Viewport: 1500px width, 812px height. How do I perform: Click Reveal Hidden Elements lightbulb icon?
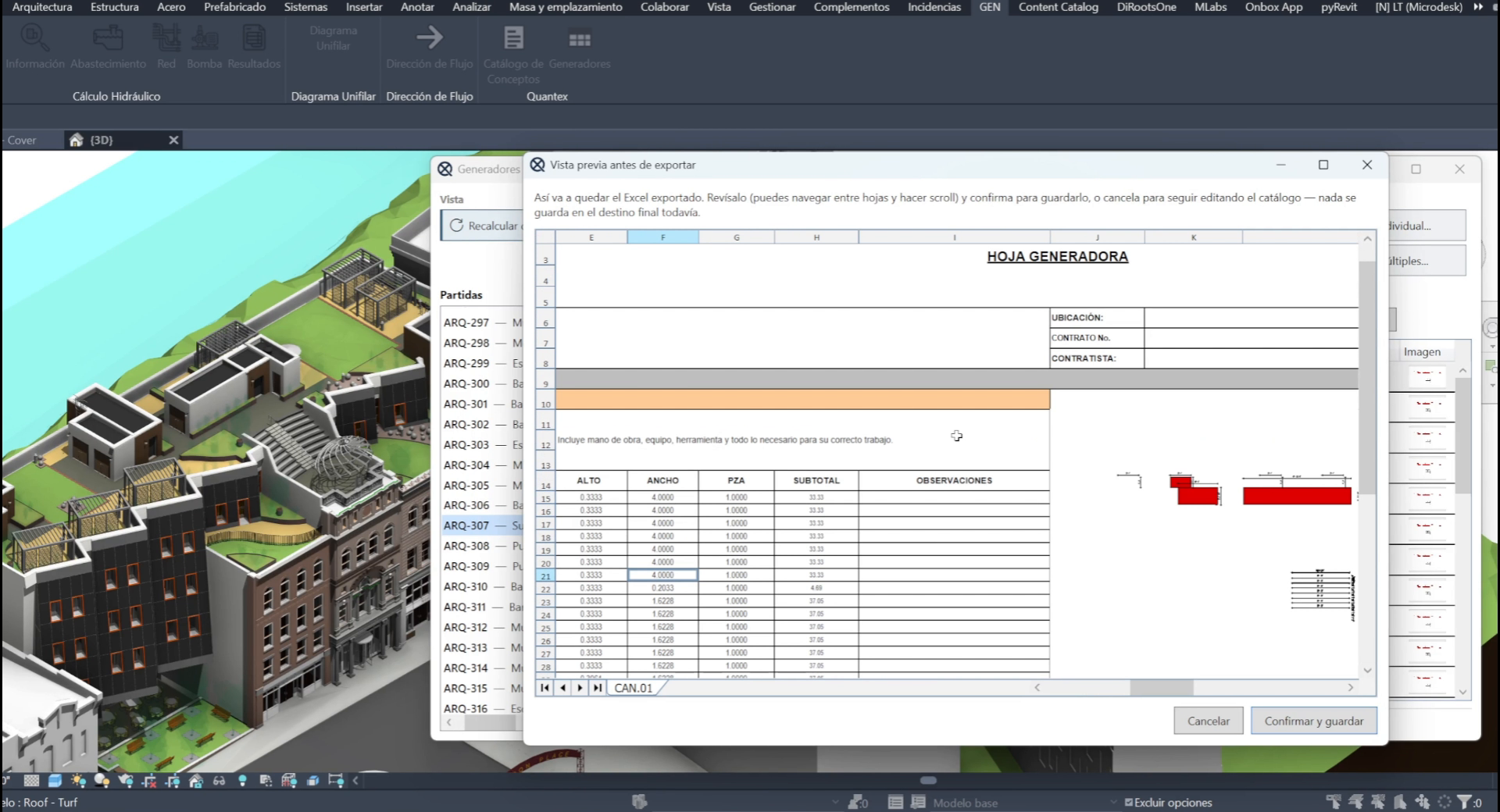click(x=242, y=780)
